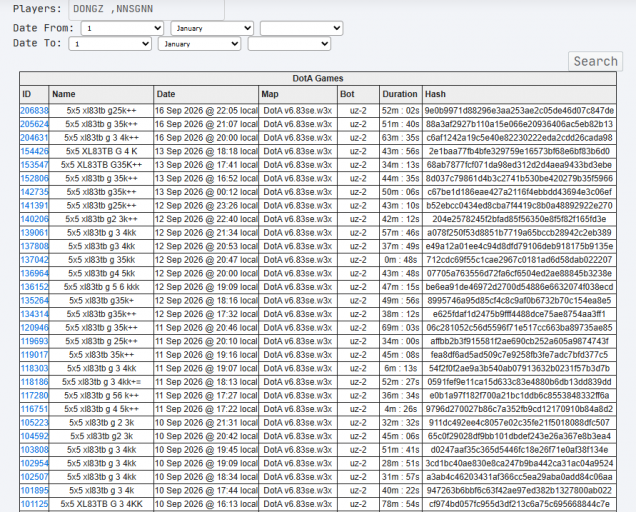Open game ID 101125
The image size is (636, 512).
coord(34,504)
